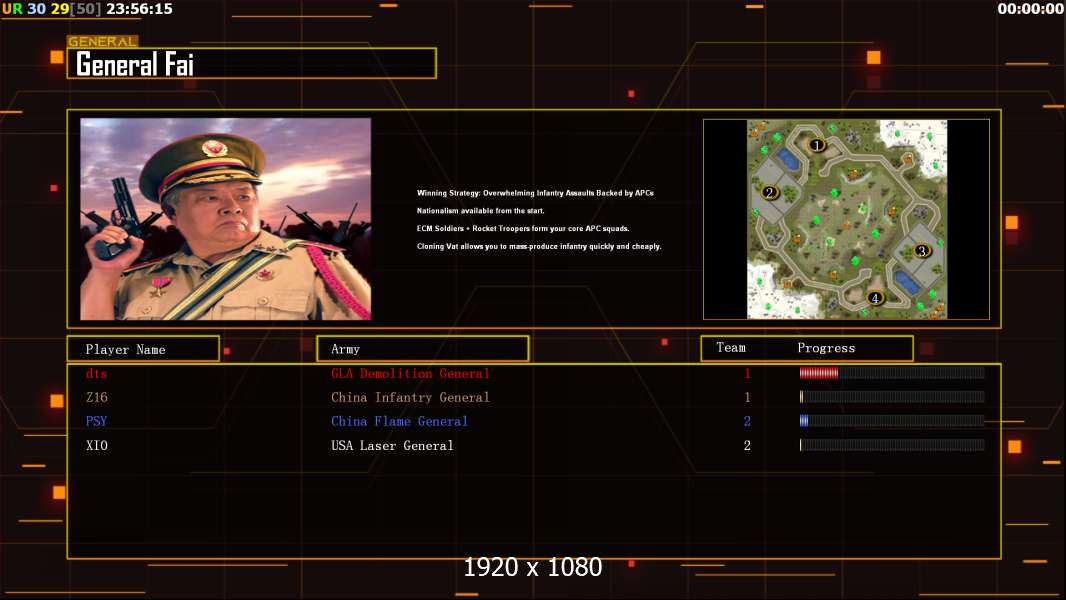Click USA Laser General army text
Screen dimensions: 1066x600
click(392, 445)
